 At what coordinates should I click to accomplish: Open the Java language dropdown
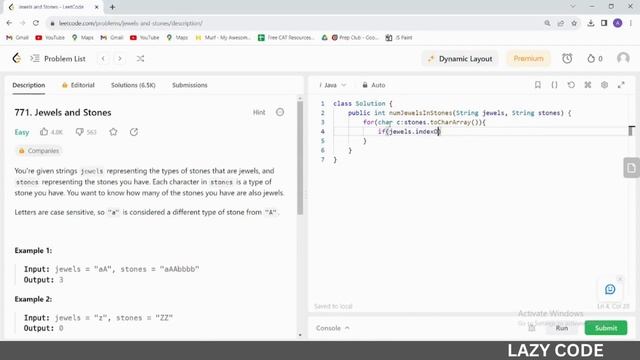[x=332, y=85]
